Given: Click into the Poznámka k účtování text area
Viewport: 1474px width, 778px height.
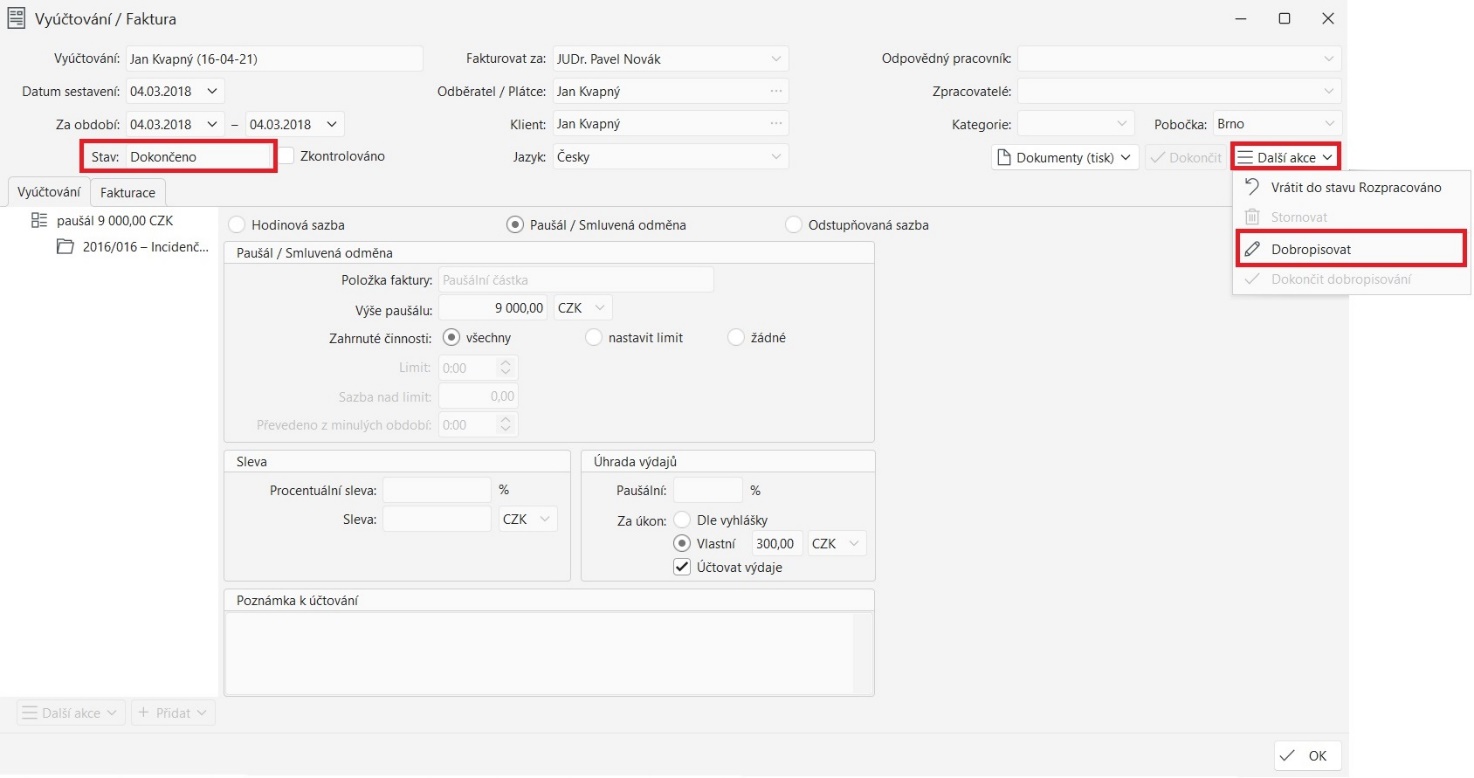Looking at the screenshot, I should (x=540, y=652).
